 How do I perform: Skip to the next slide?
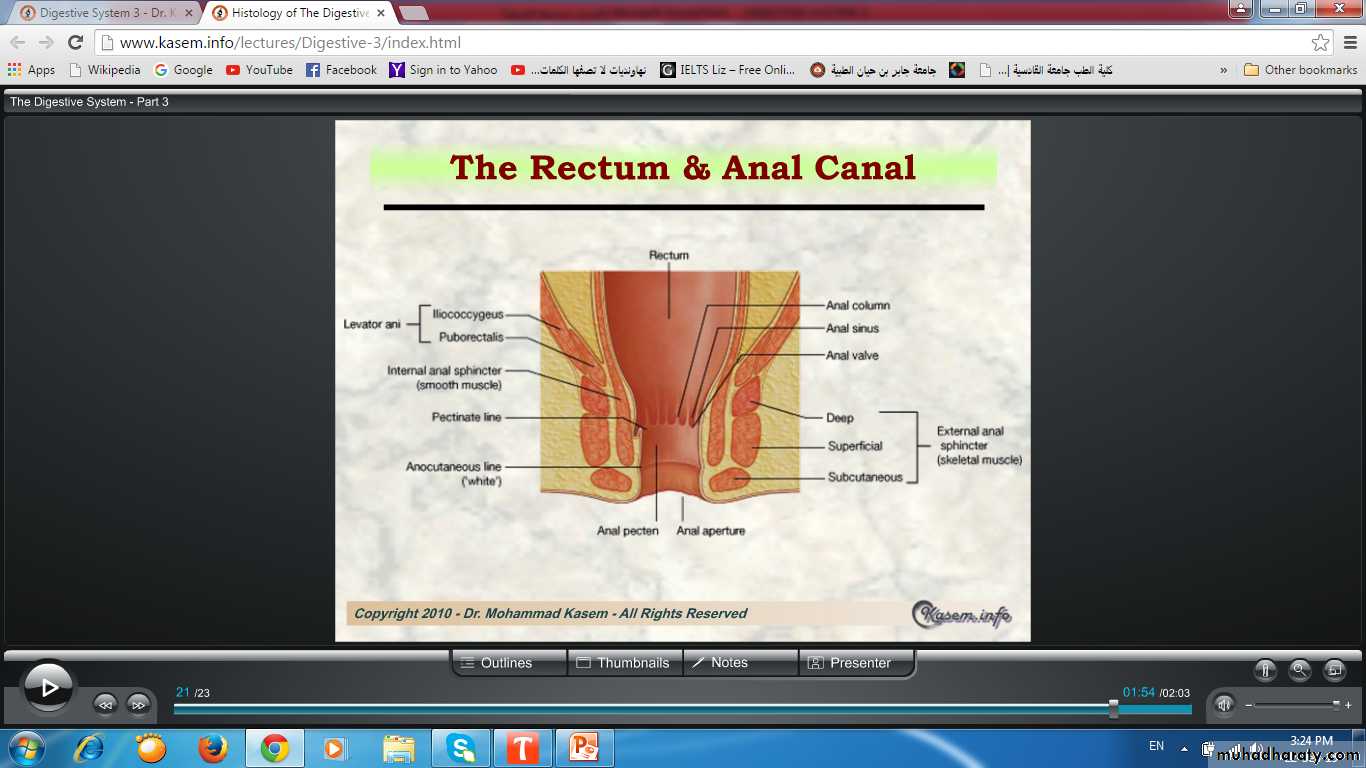[138, 704]
